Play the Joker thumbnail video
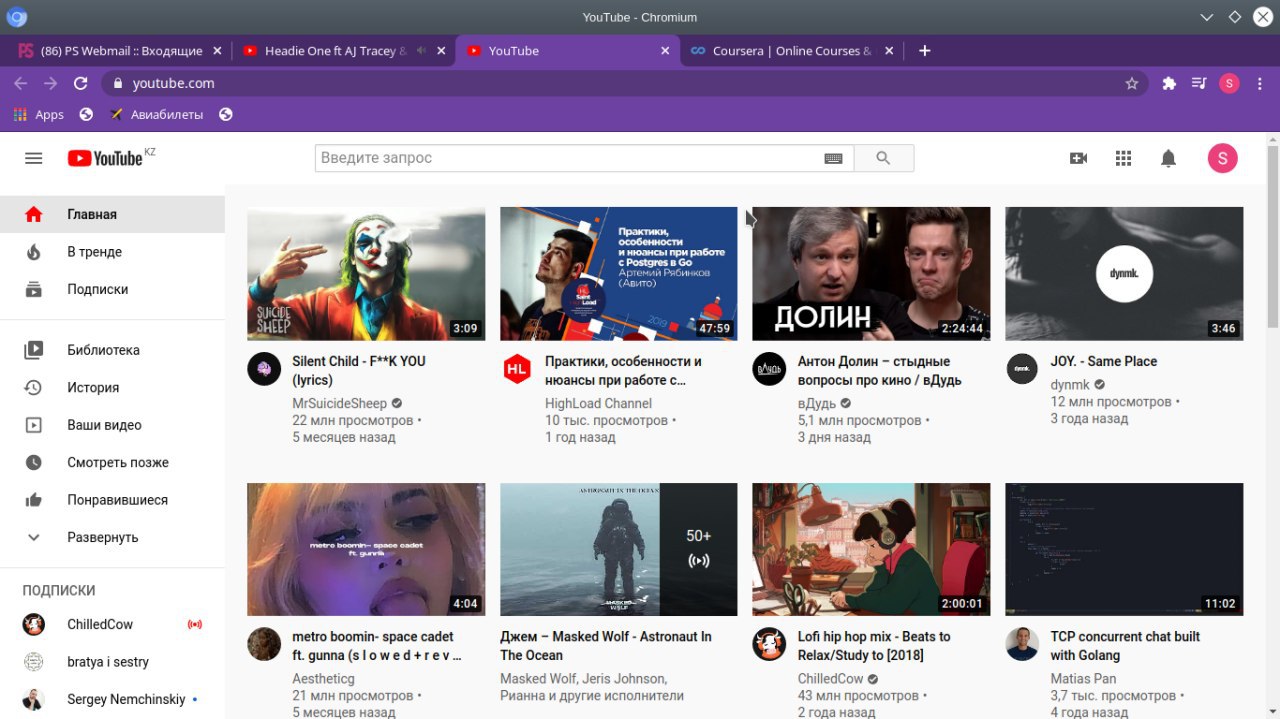Viewport: 1280px width, 719px height. pos(366,274)
